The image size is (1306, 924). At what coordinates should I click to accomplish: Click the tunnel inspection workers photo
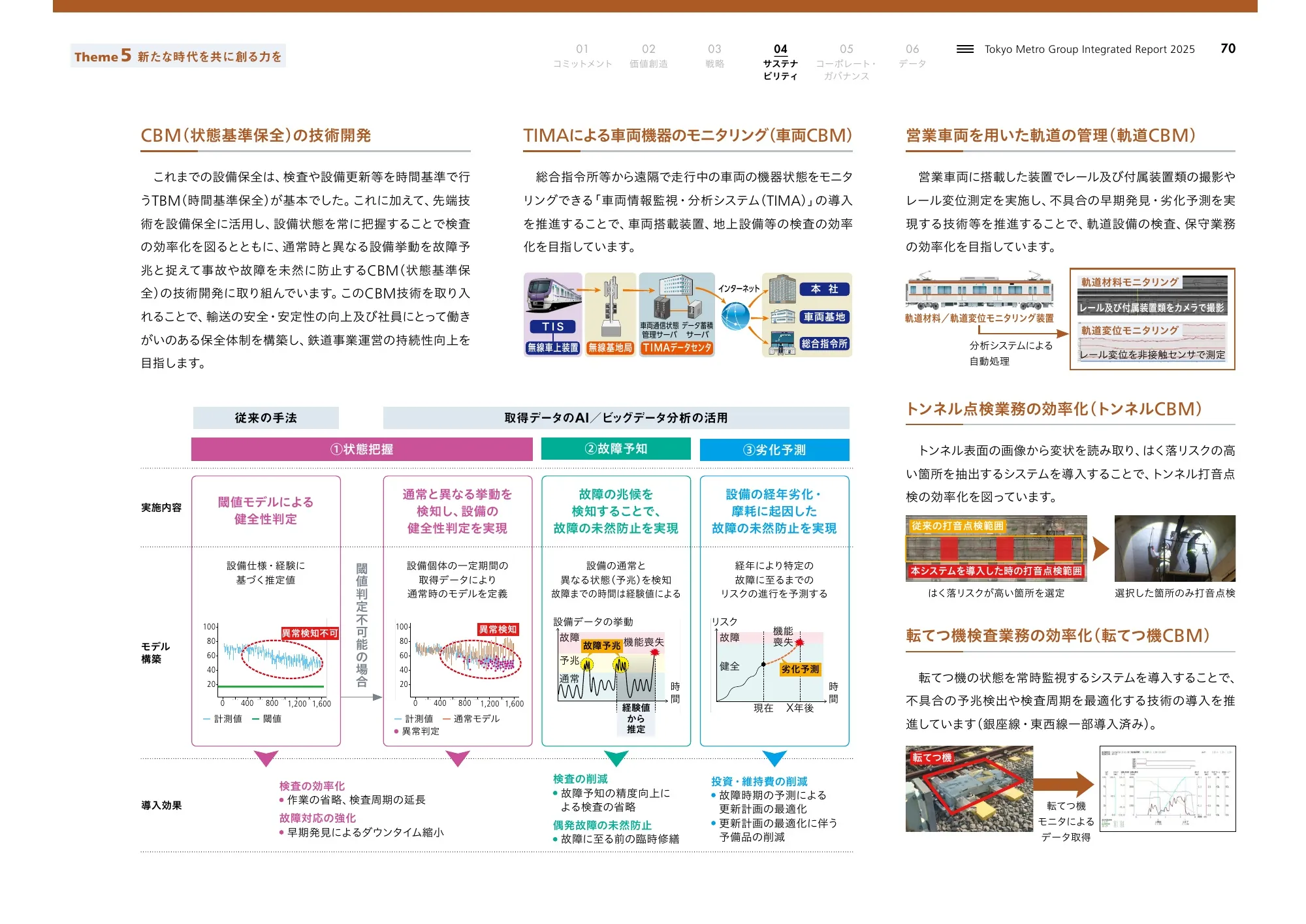(x=1175, y=548)
